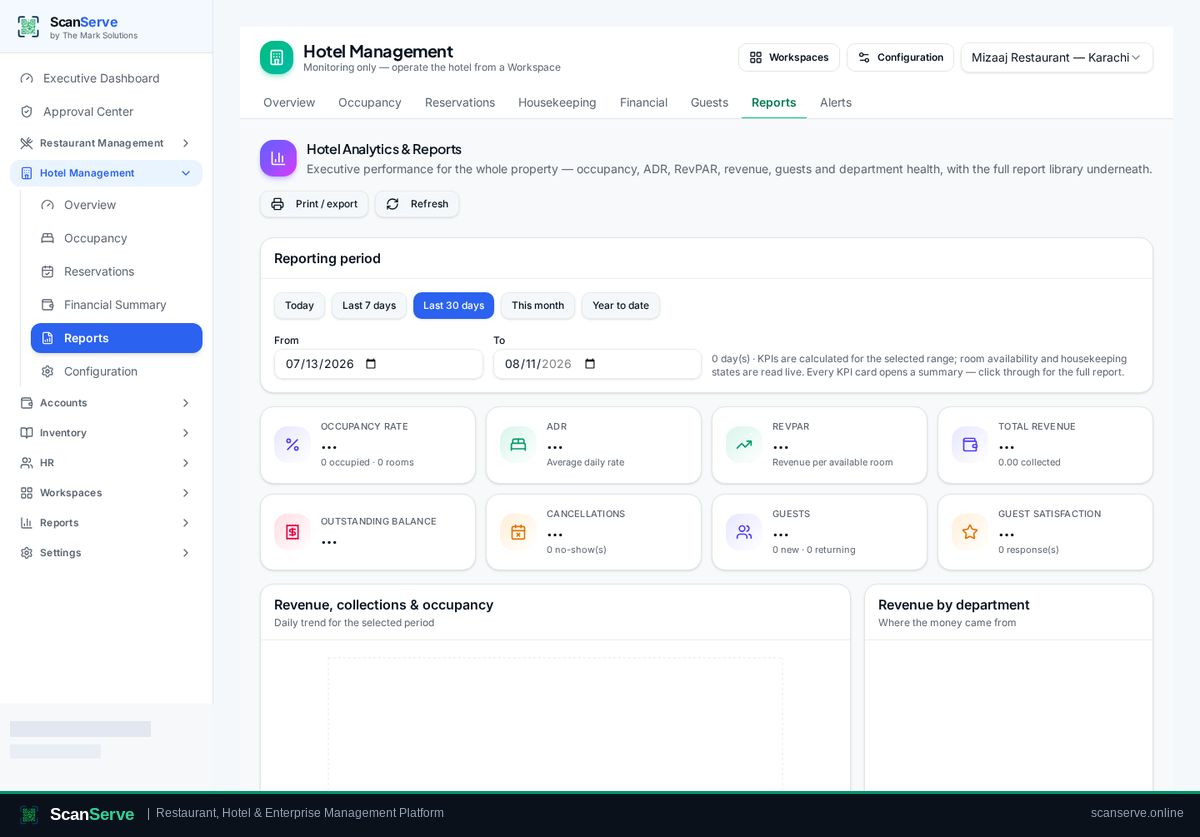Expand the HR section
1200x837 pixels.
point(185,463)
